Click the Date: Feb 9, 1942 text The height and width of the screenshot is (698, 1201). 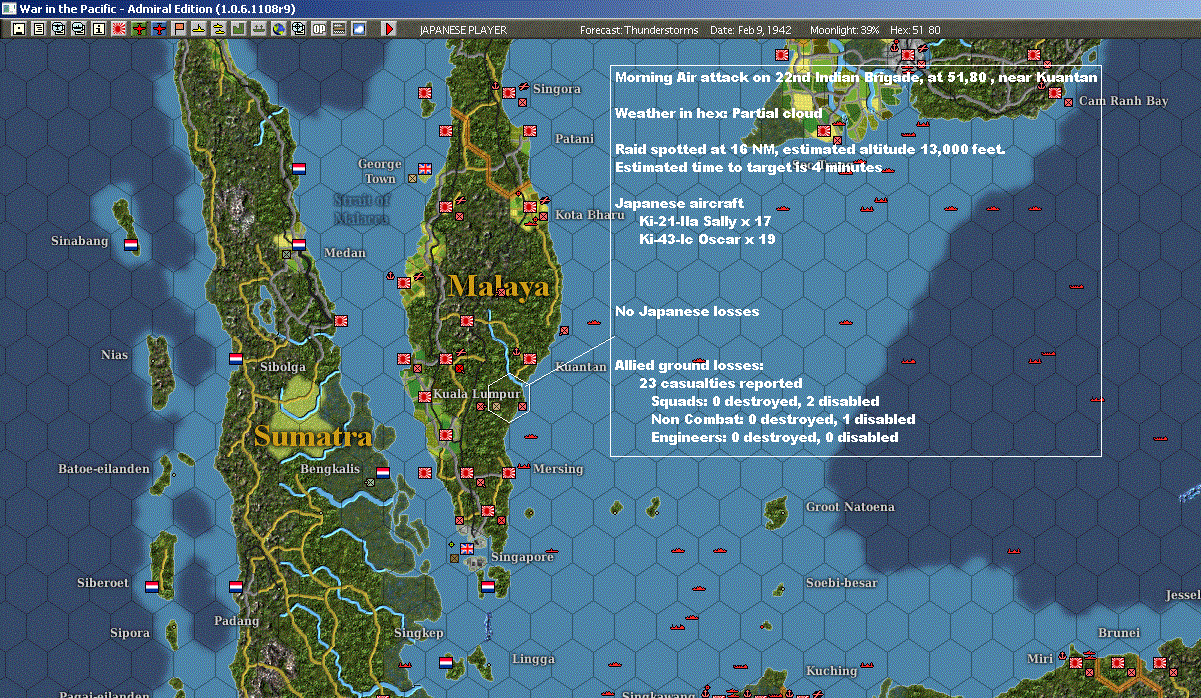point(753,30)
